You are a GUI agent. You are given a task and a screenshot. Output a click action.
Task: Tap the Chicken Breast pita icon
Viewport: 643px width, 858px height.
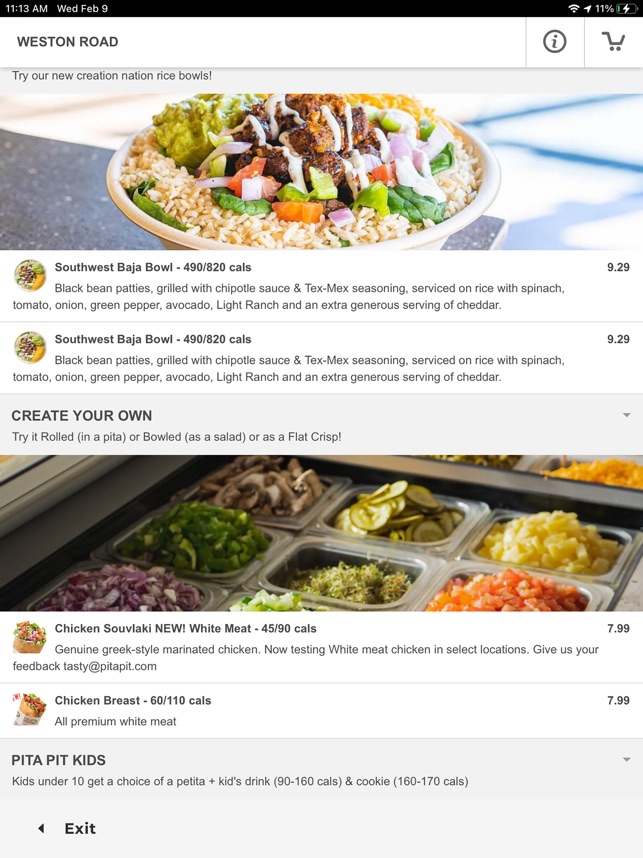(30, 709)
